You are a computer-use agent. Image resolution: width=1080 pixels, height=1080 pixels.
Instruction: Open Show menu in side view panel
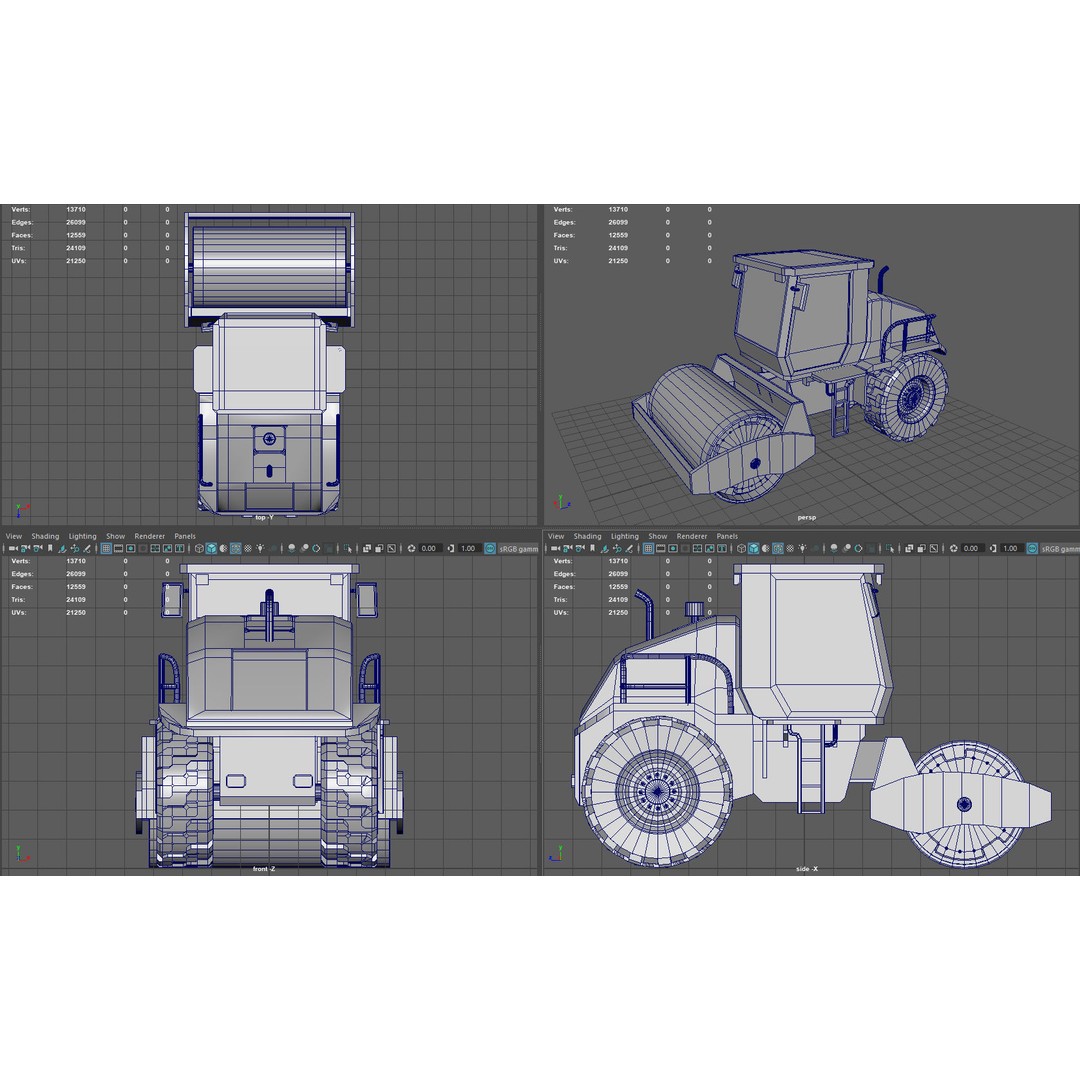click(x=658, y=536)
